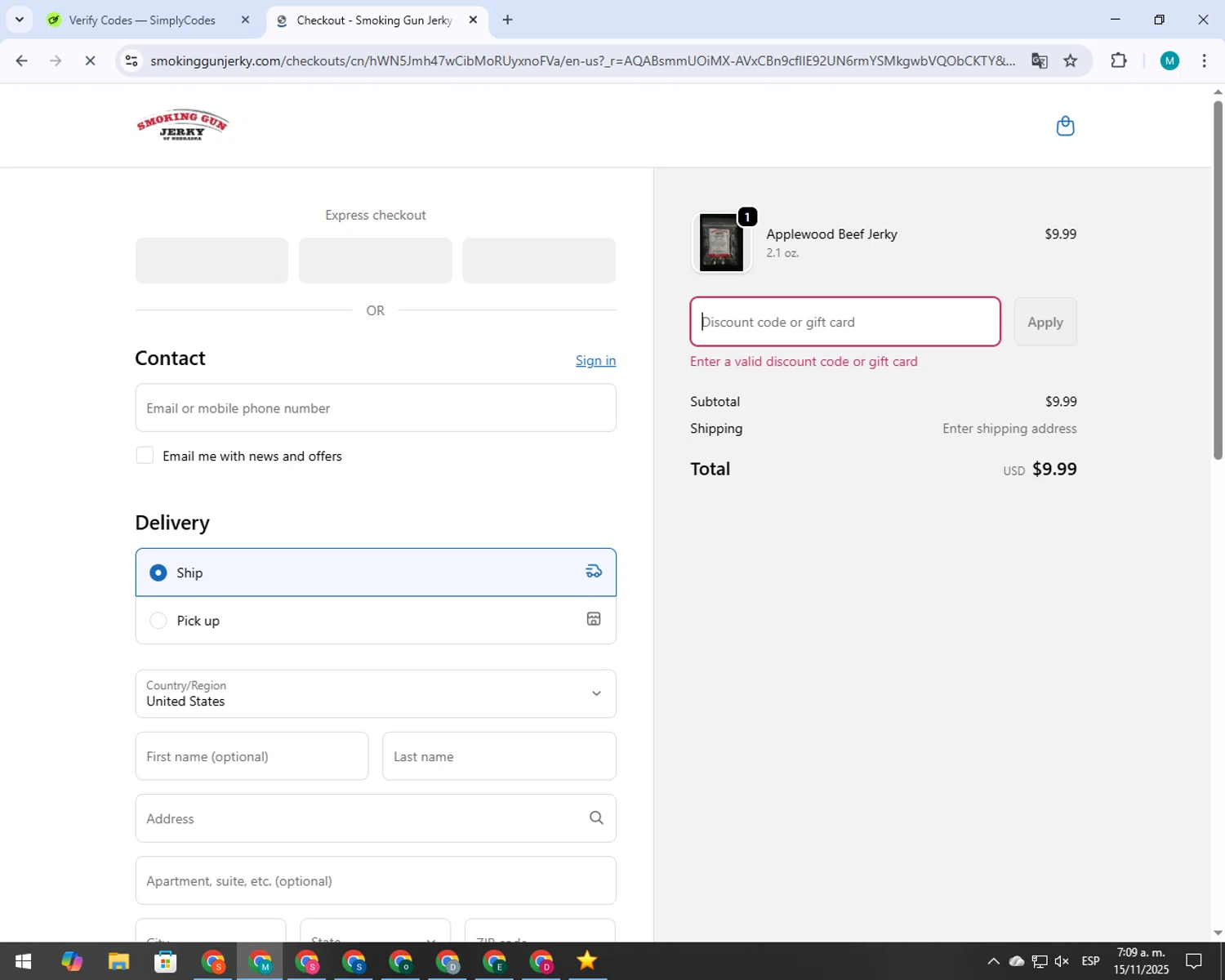This screenshot has width=1225, height=980.
Task: Click the First name (optional) field
Action: 252,756
